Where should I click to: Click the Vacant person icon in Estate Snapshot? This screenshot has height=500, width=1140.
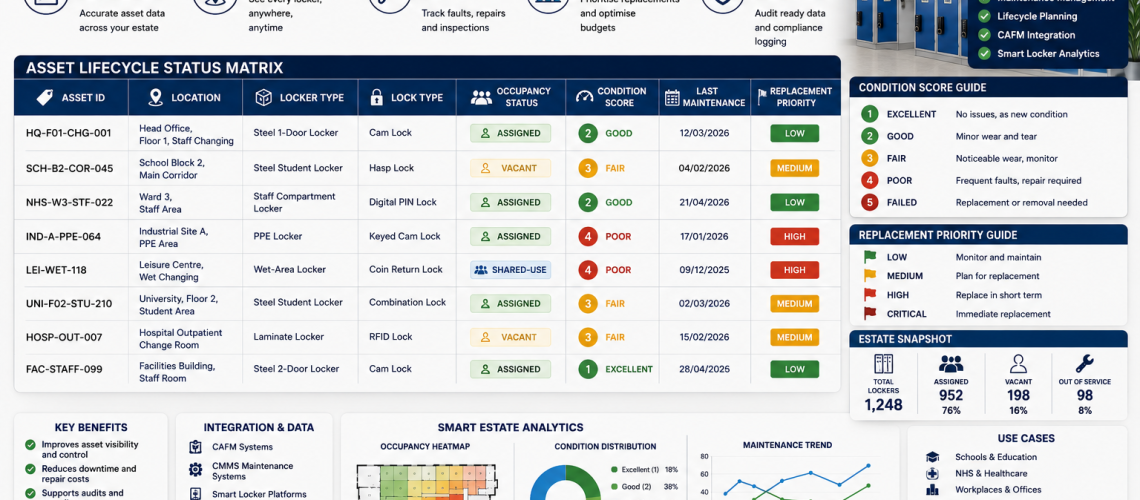coord(1019,364)
